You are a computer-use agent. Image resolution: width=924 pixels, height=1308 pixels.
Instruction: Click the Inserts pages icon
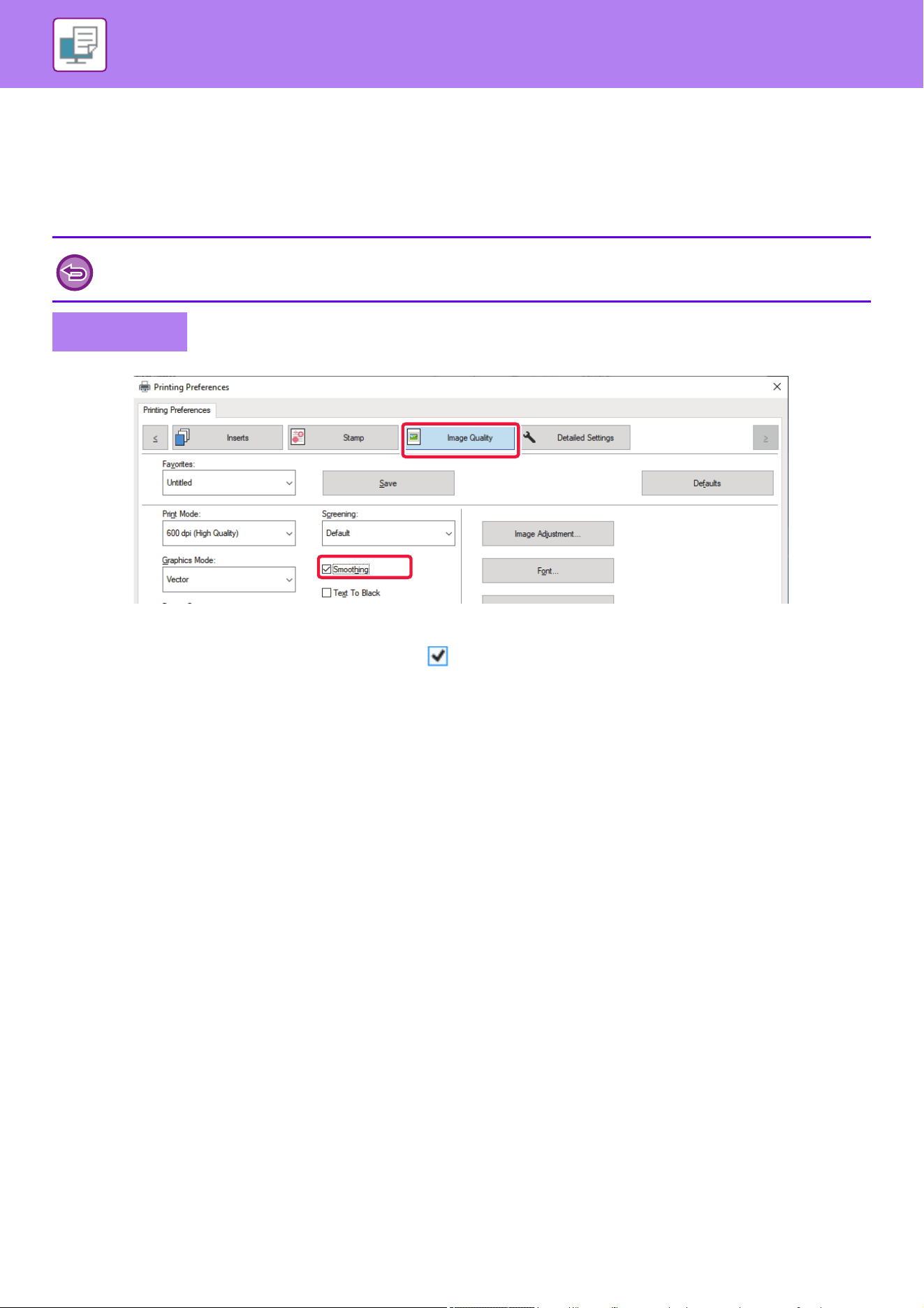182,437
